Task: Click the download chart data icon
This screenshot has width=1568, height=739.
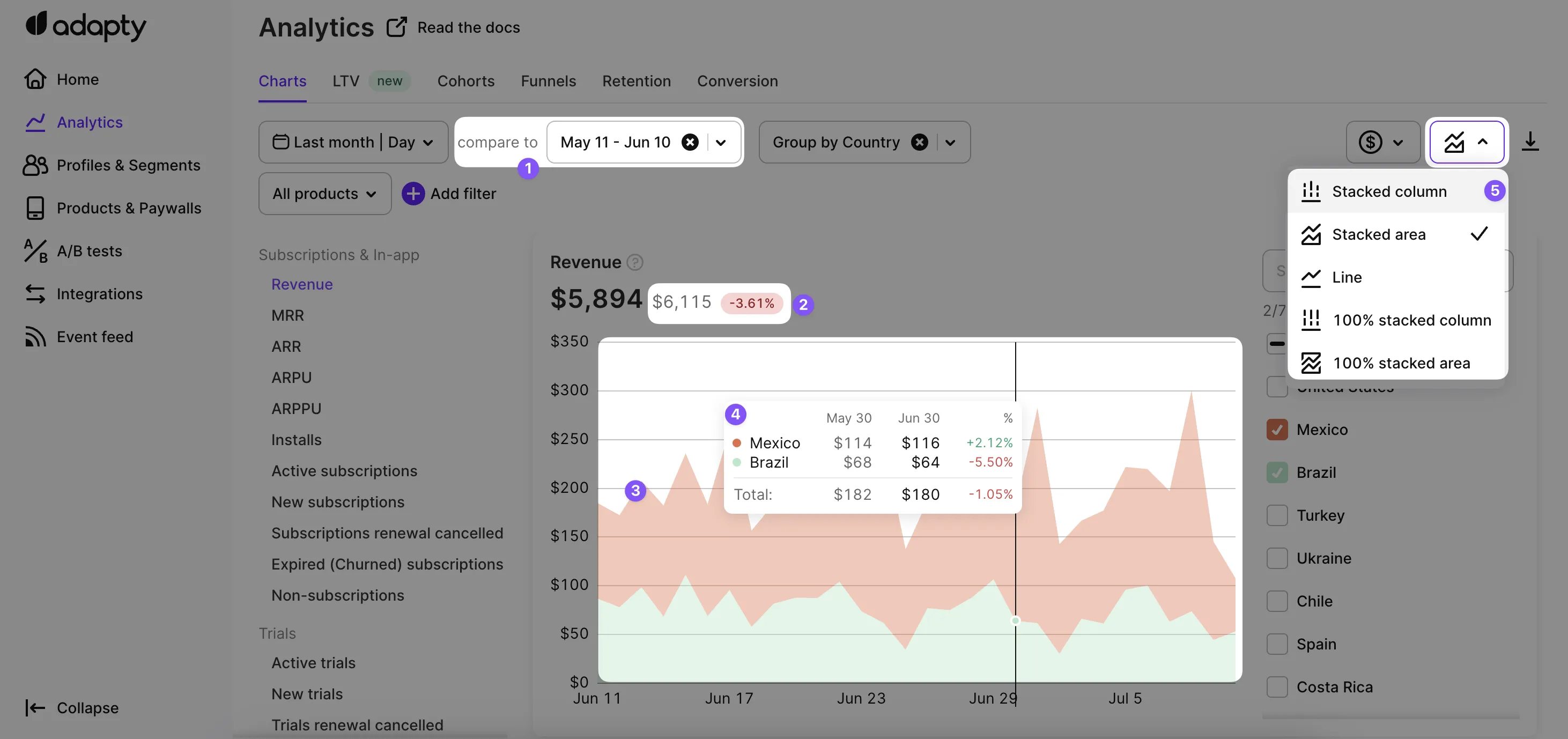Action: point(1529,142)
